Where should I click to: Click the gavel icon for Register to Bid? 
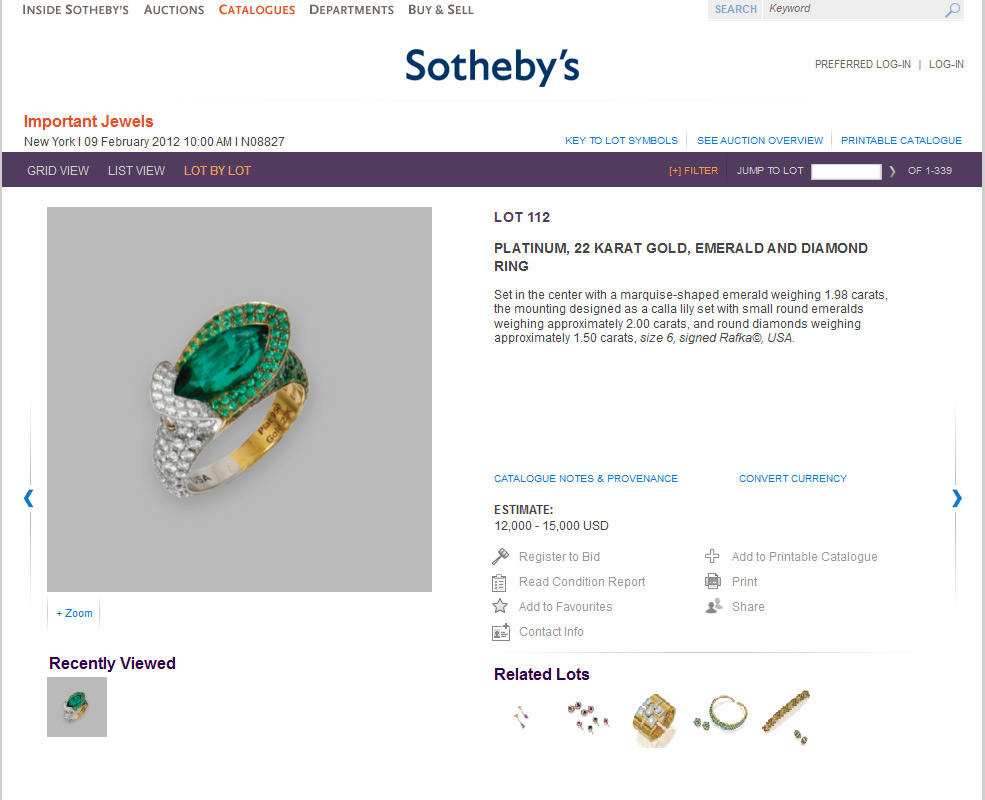pos(500,556)
